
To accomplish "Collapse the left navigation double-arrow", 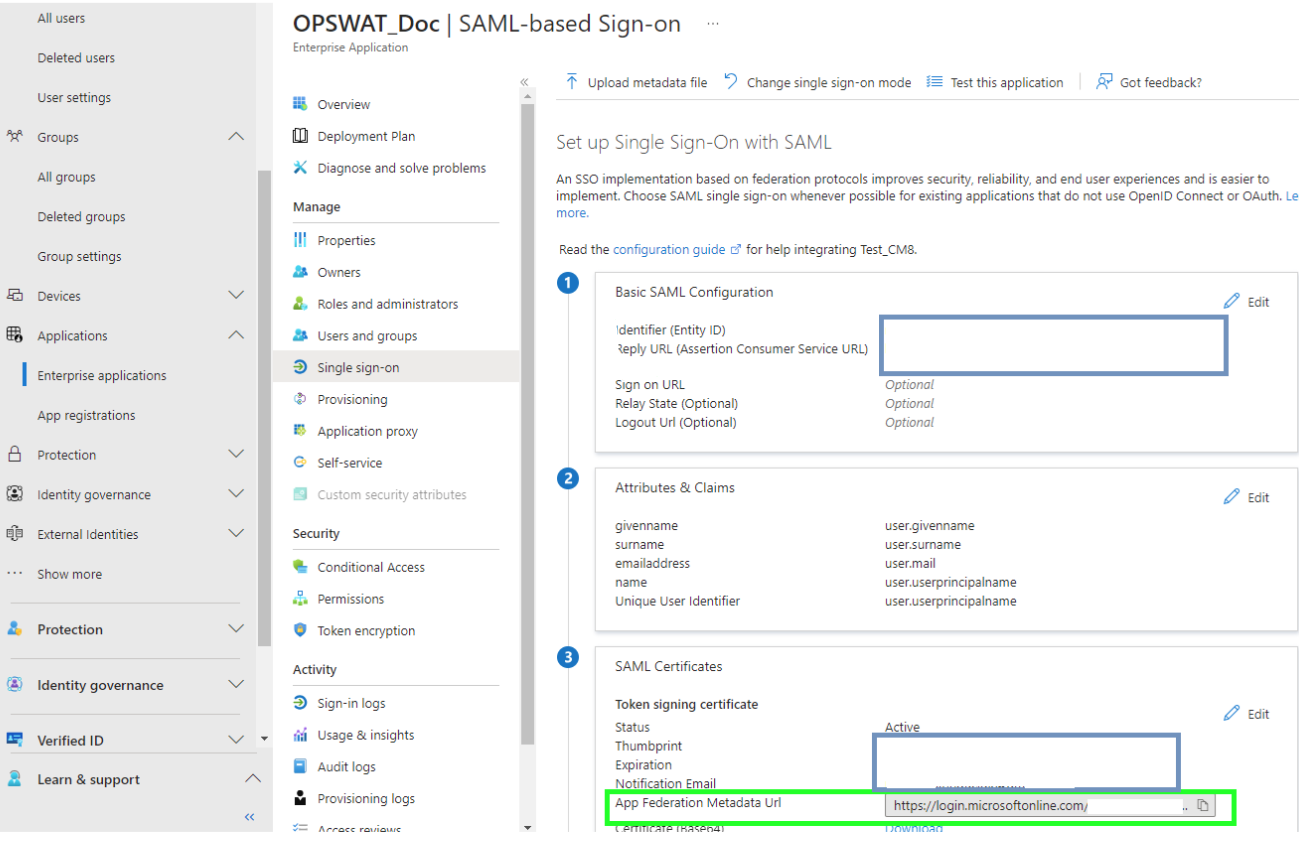I will coord(250,817).
